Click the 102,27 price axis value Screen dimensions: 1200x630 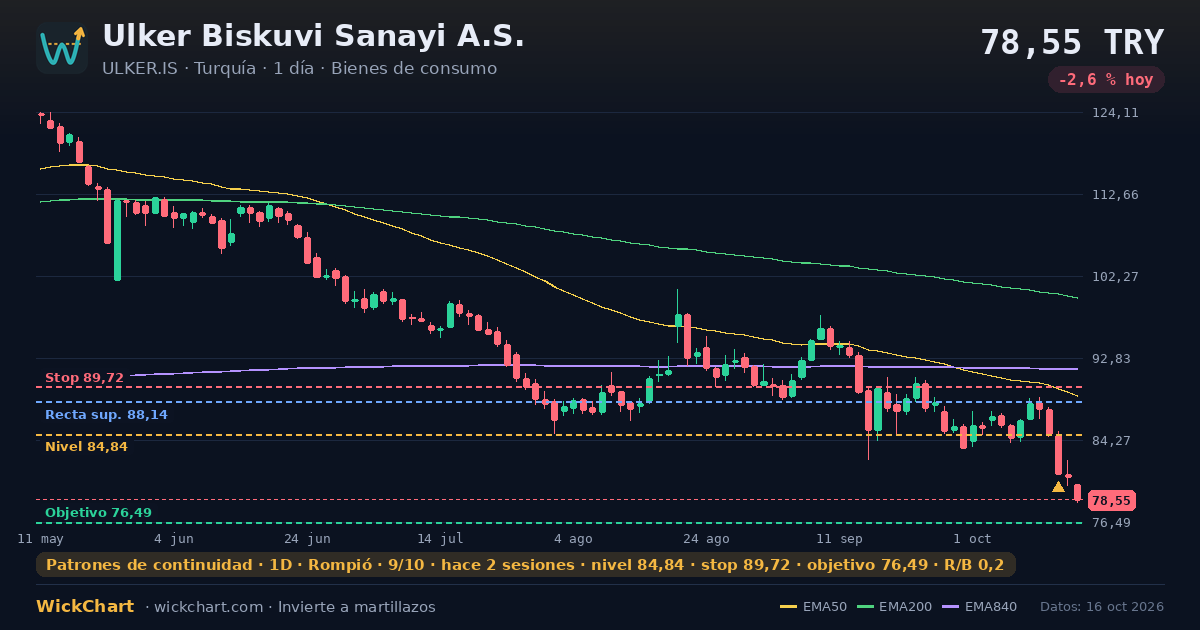[x=1115, y=277]
